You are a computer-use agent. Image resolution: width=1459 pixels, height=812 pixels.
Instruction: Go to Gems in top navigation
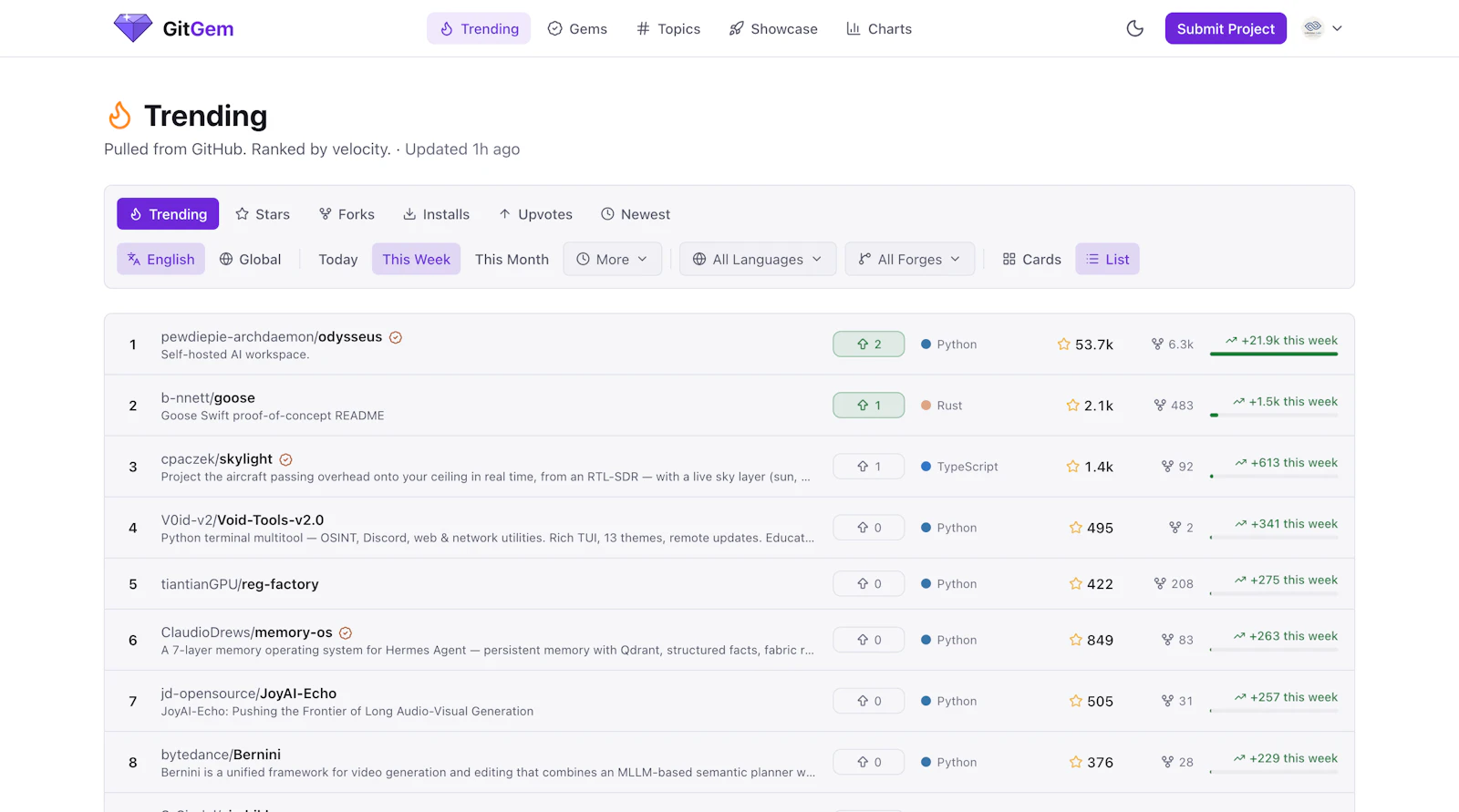tap(577, 28)
